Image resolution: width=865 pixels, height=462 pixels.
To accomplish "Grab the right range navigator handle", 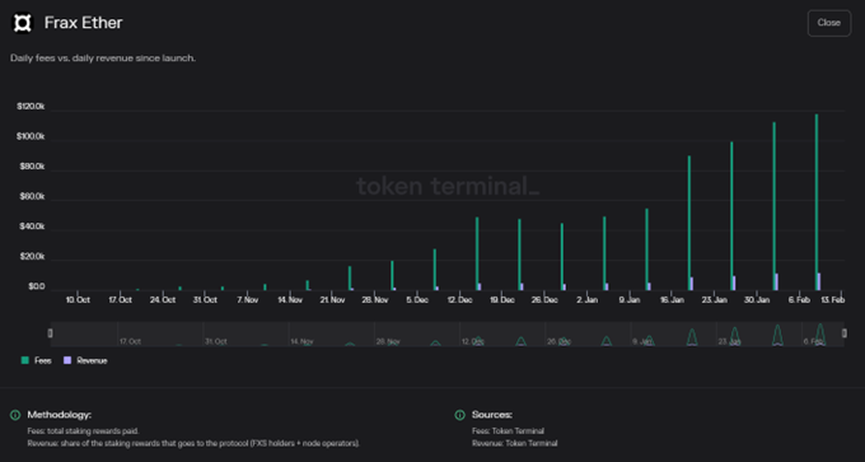I will 844,333.
